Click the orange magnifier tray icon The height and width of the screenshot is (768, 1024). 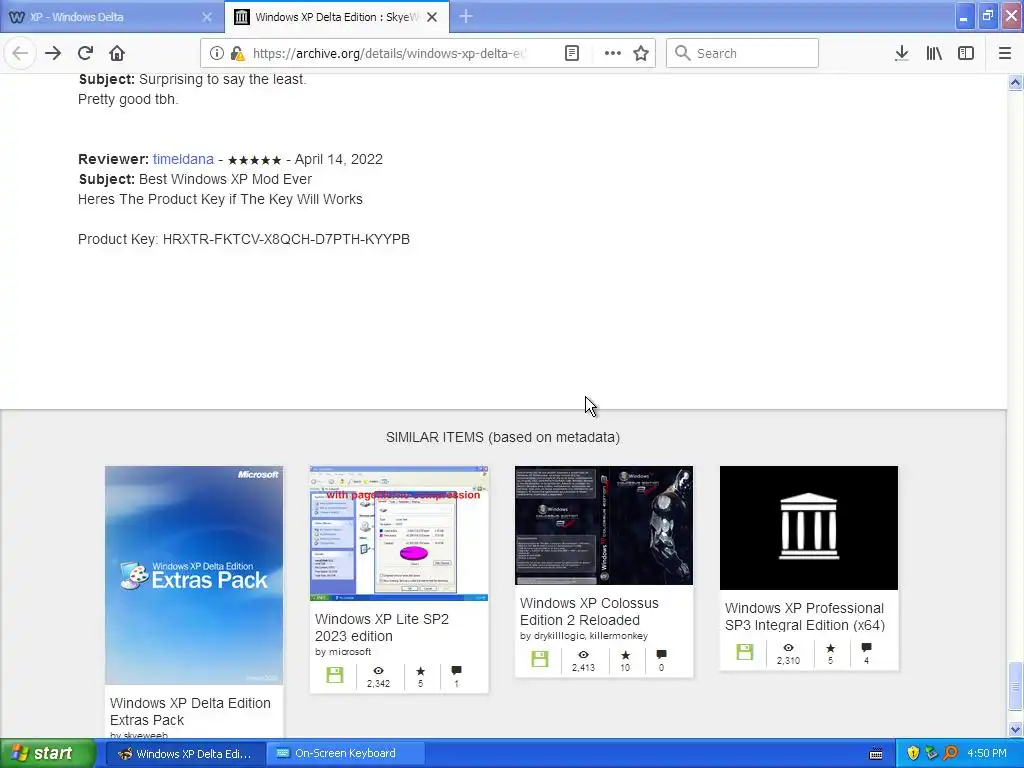[950, 754]
